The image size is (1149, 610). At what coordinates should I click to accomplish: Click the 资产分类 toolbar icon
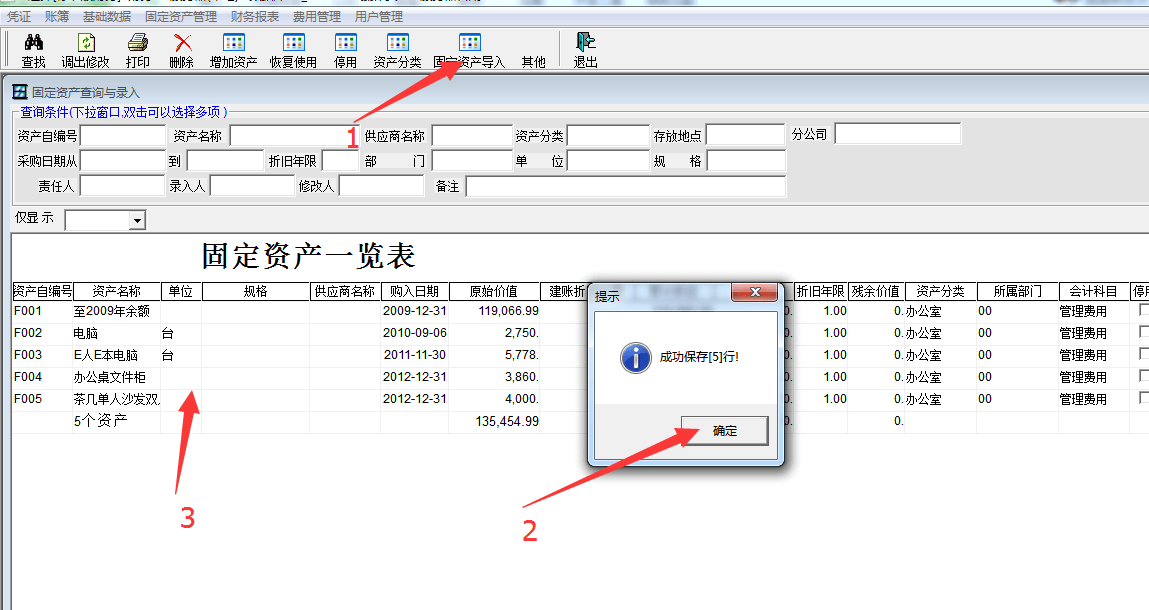tap(397, 43)
